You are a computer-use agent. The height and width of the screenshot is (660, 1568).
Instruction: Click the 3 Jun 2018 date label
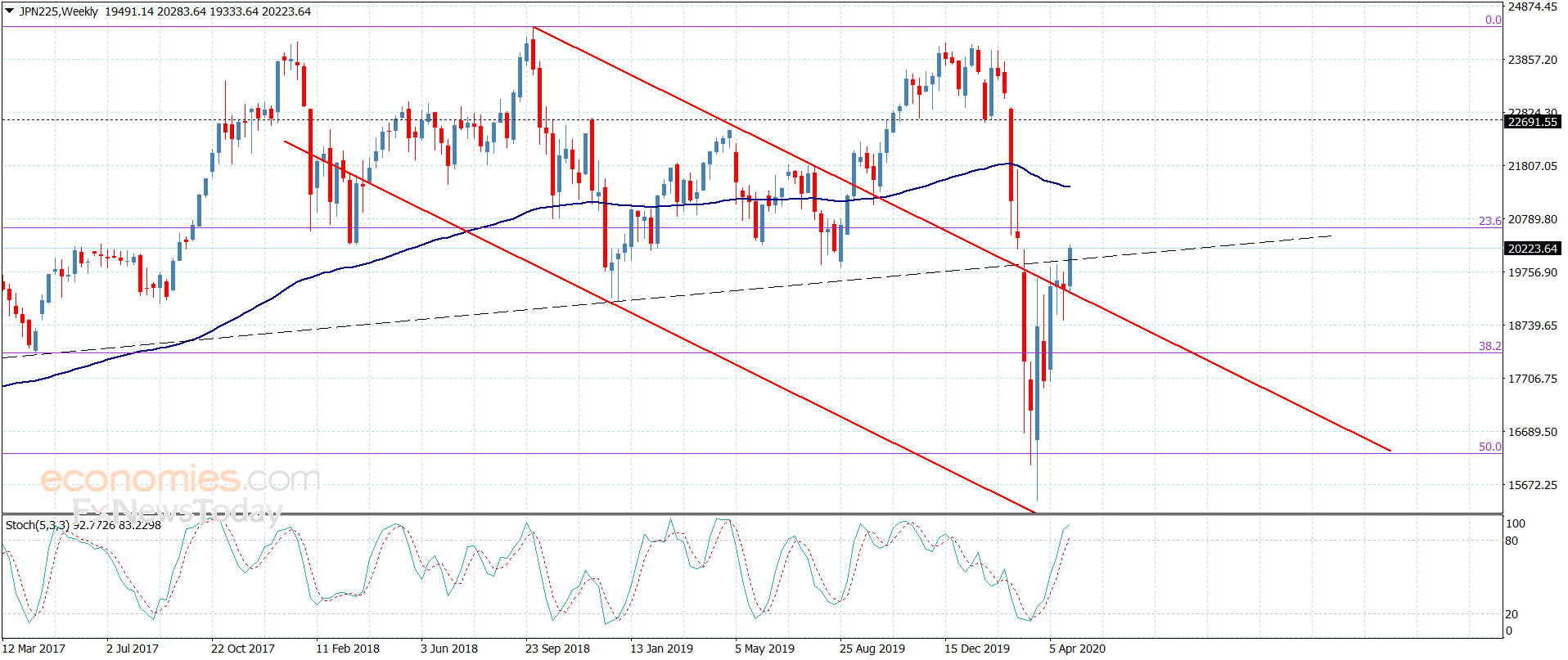pos(449,649)
